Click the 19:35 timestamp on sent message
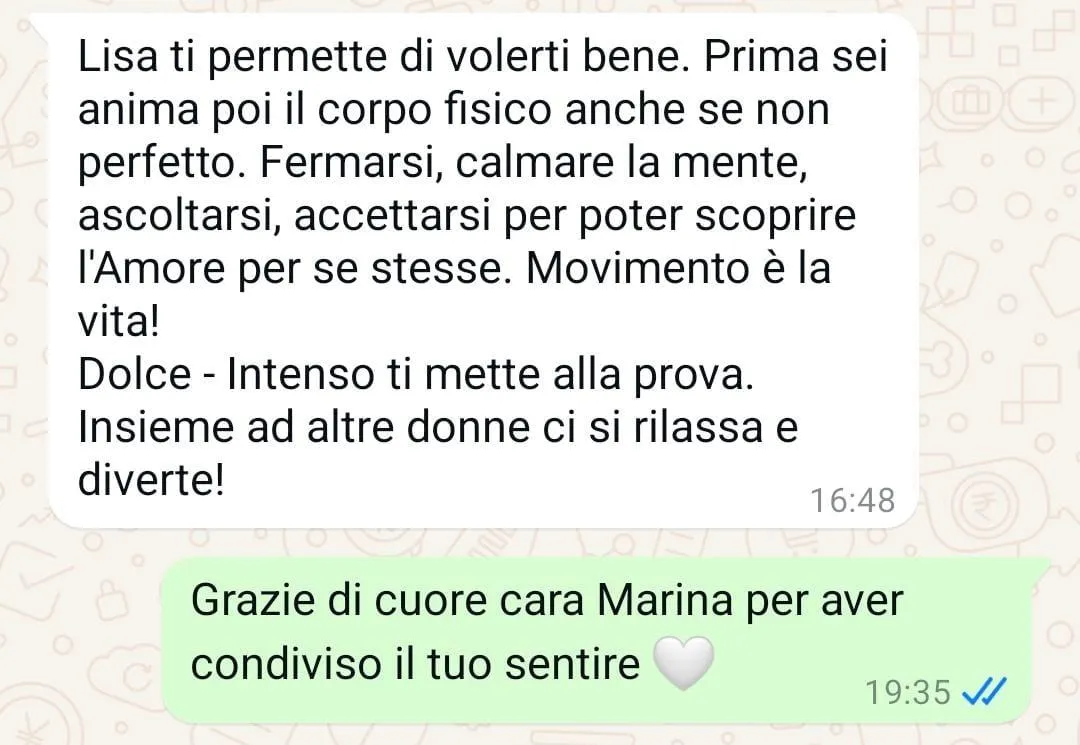 pos(907,692)
